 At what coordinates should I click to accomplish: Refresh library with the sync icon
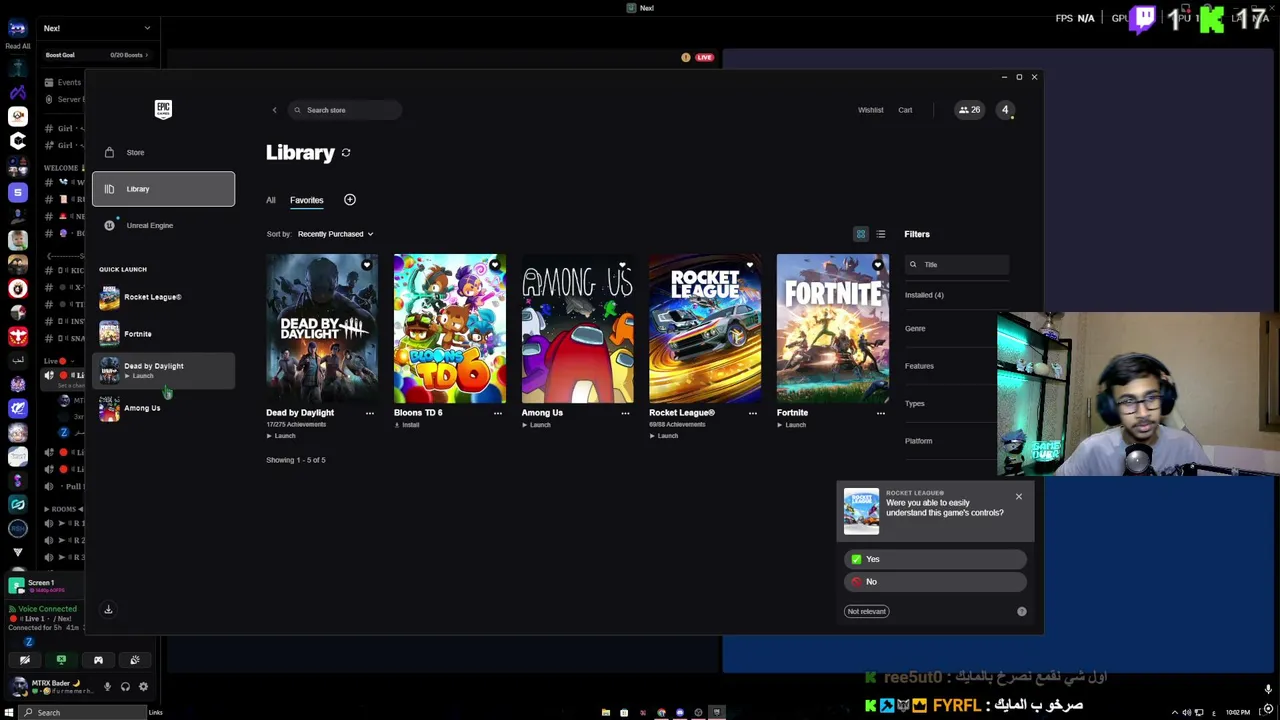tap(346, 153)
